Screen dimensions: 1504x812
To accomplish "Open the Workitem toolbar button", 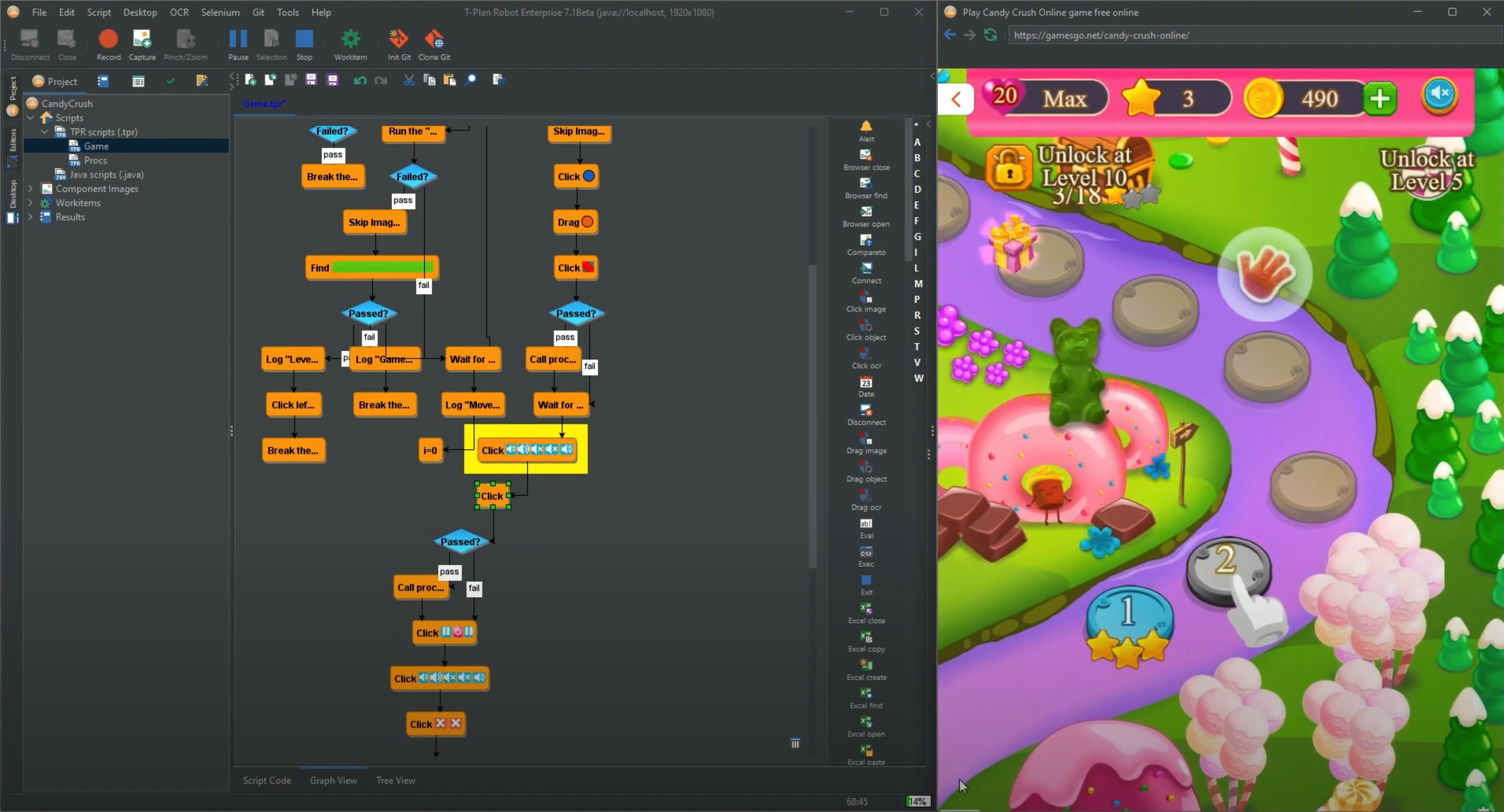I will pos(350,45).
